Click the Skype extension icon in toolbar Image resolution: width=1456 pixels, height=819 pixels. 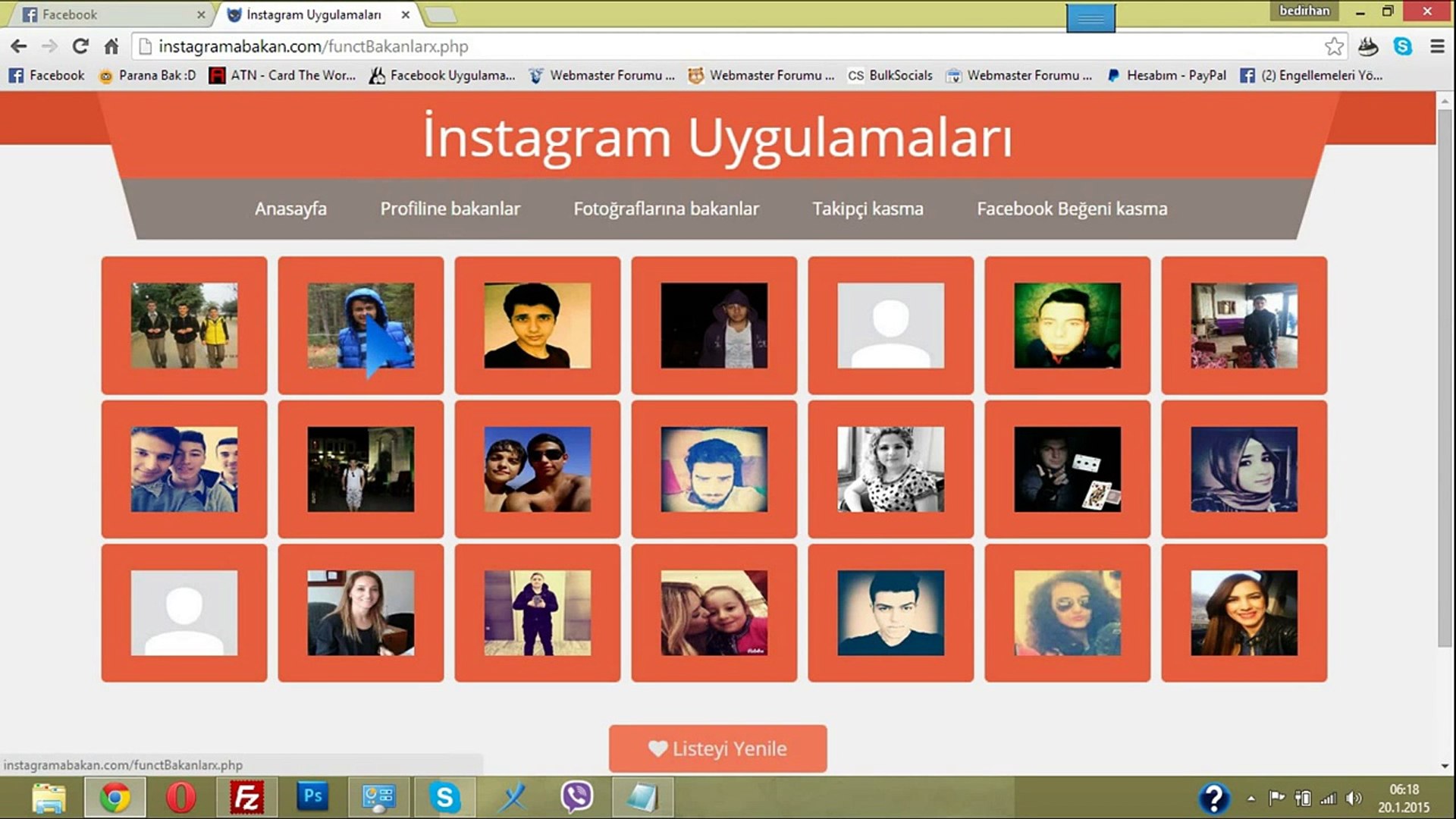pyautogui.click(x=1403, y=46)
